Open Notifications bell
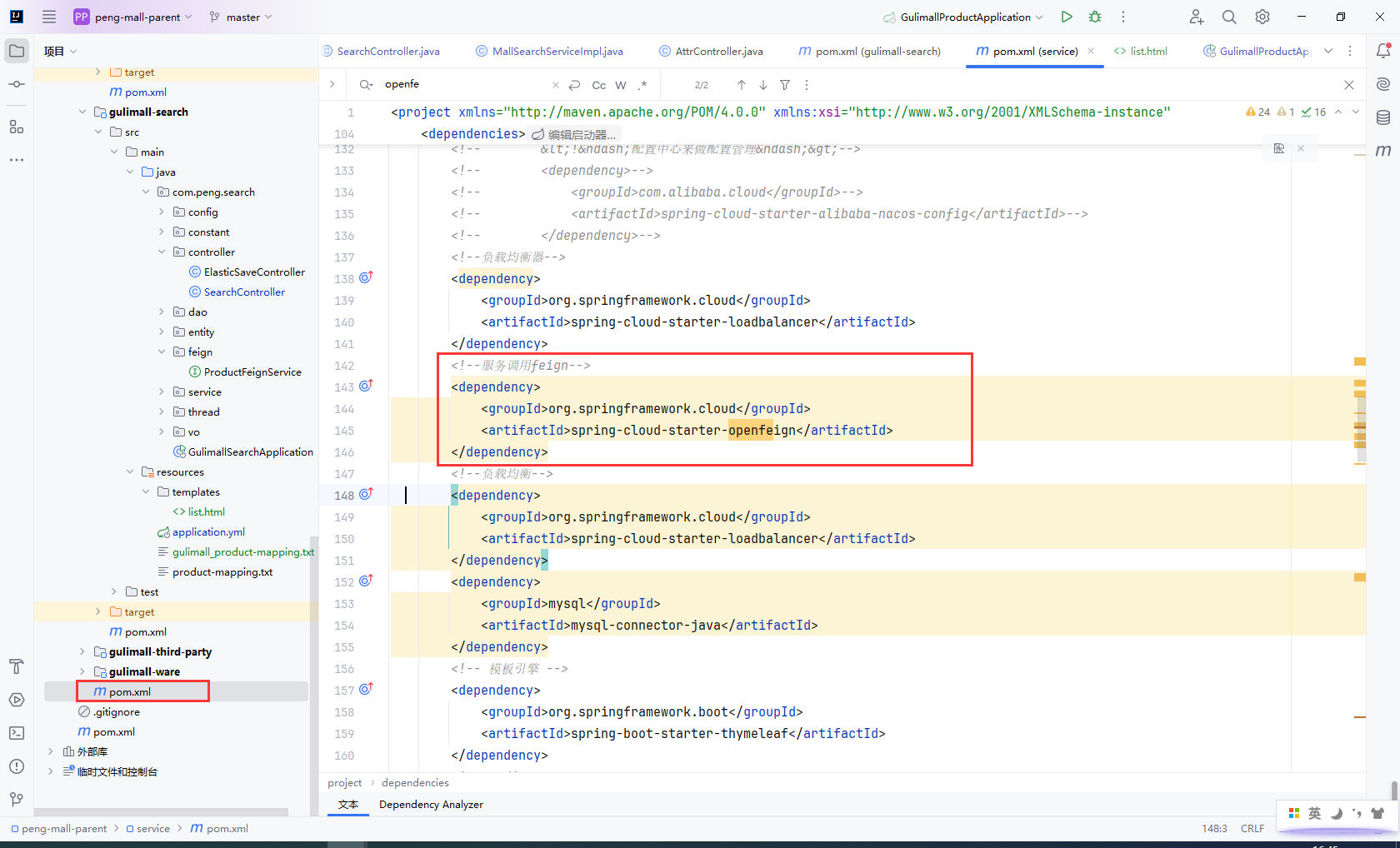 [x=1383, y=51]
